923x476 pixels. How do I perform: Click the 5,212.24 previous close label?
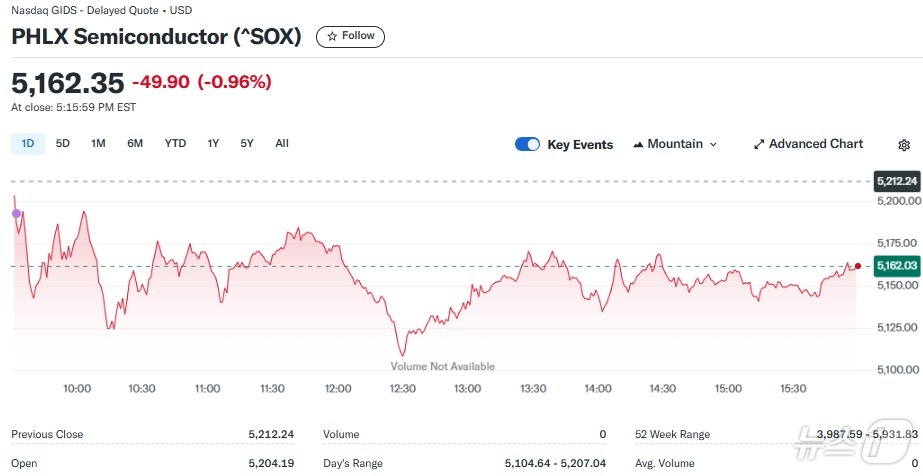coord(896,181)
